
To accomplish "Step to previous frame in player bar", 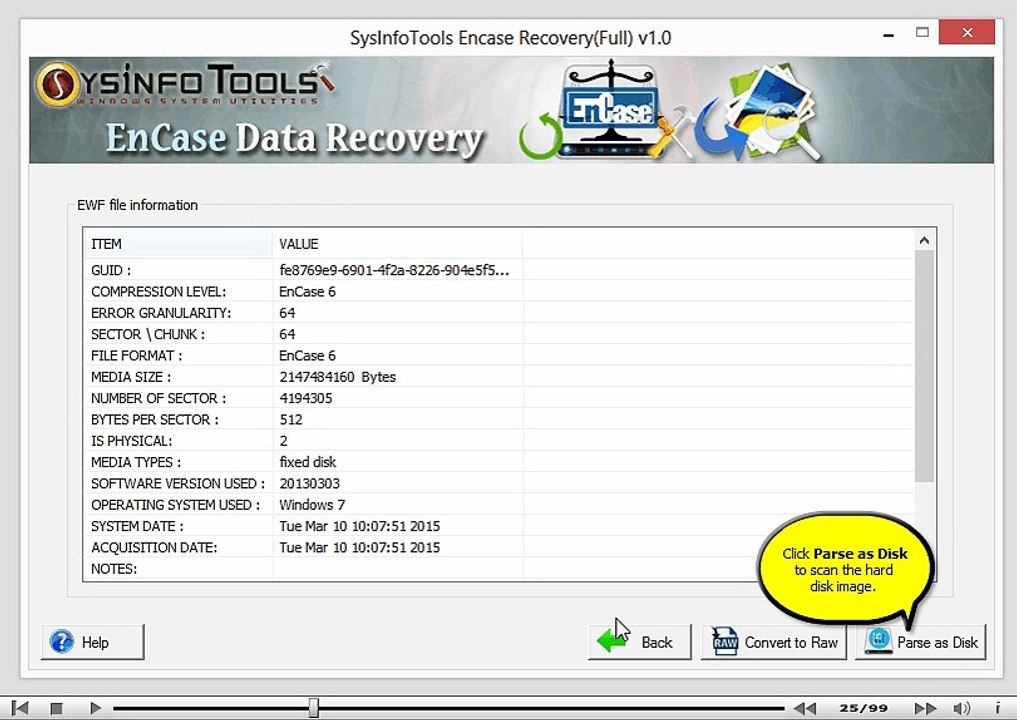I will [x=805, y=708].
